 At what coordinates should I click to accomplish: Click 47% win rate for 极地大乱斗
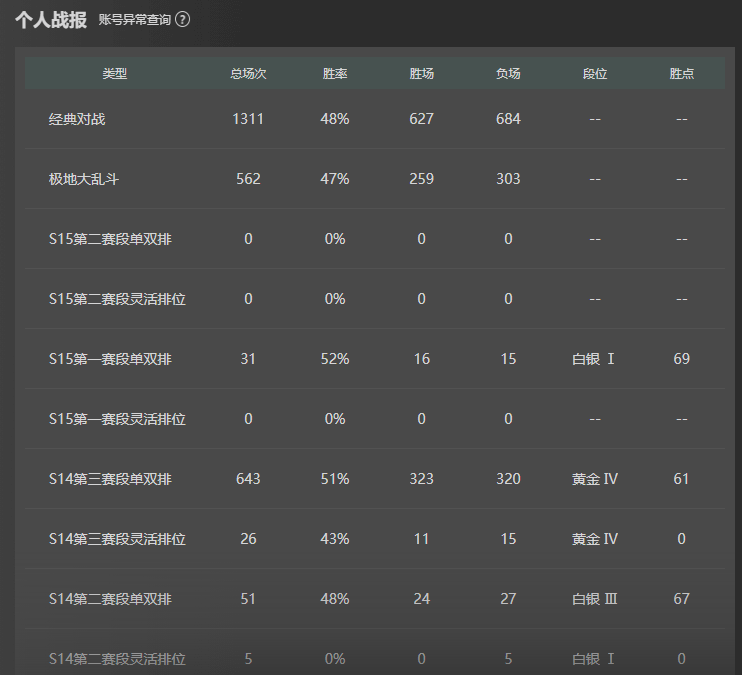[x=335, y=179]
